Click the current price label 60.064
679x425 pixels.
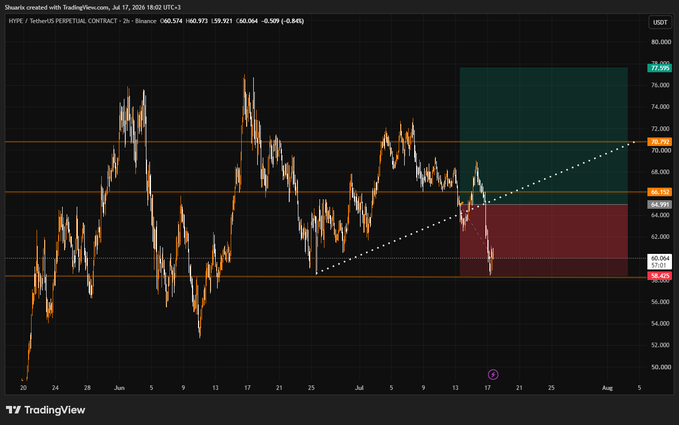(660, 258)
